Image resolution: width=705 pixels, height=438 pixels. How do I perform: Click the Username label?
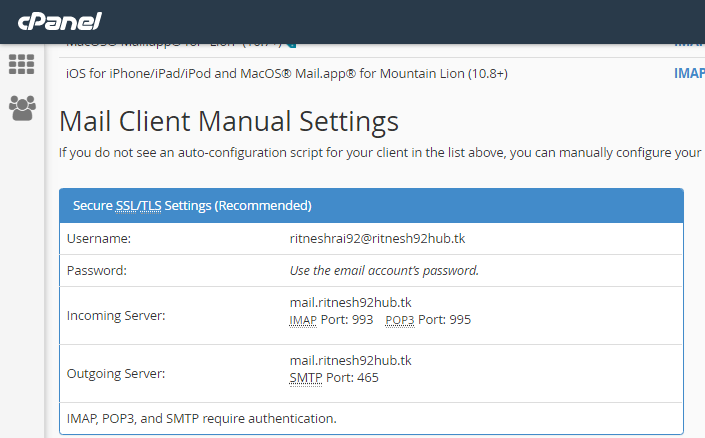(x=99, y=239)
